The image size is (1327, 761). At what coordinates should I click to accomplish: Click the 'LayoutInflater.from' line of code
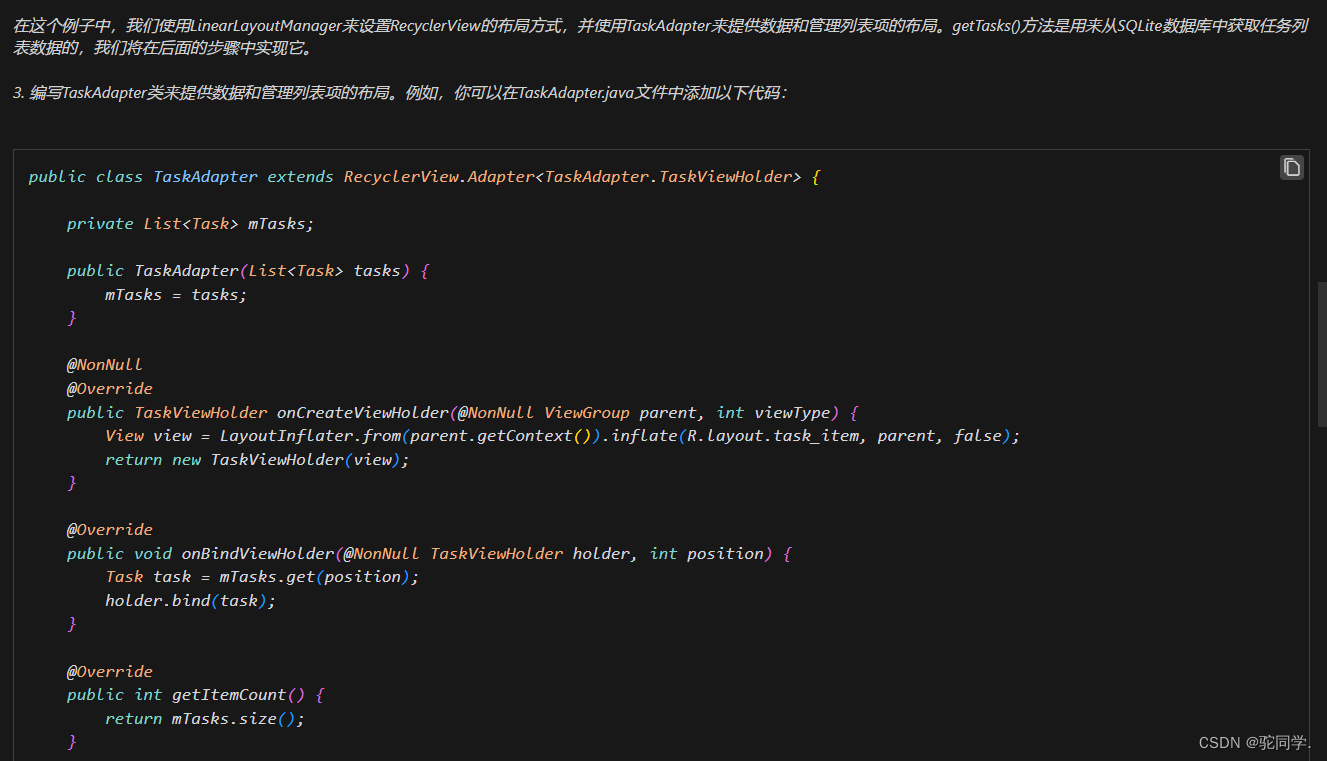(562, 436)
